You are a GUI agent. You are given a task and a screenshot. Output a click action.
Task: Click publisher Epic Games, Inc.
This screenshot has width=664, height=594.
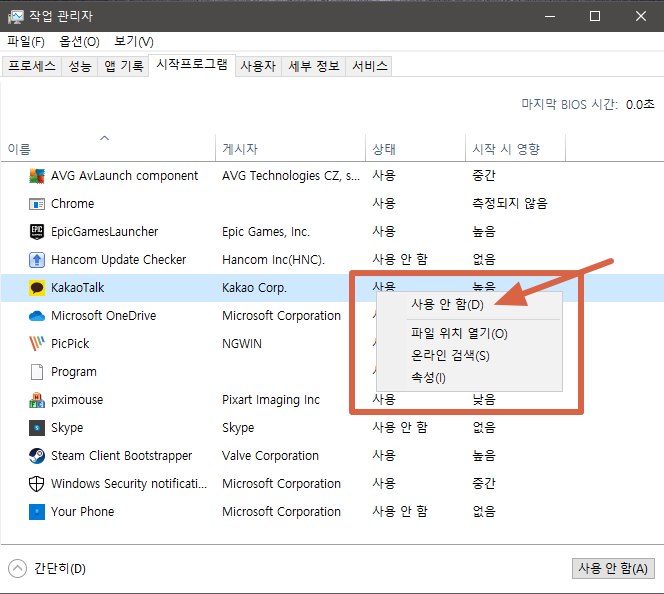tap(266, 232)
